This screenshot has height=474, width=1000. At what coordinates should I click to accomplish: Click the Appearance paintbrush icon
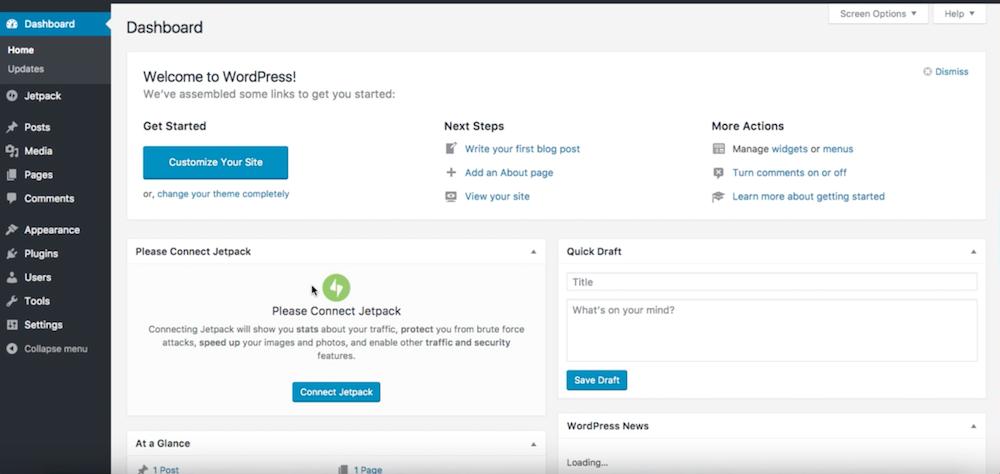pos(11,230)
